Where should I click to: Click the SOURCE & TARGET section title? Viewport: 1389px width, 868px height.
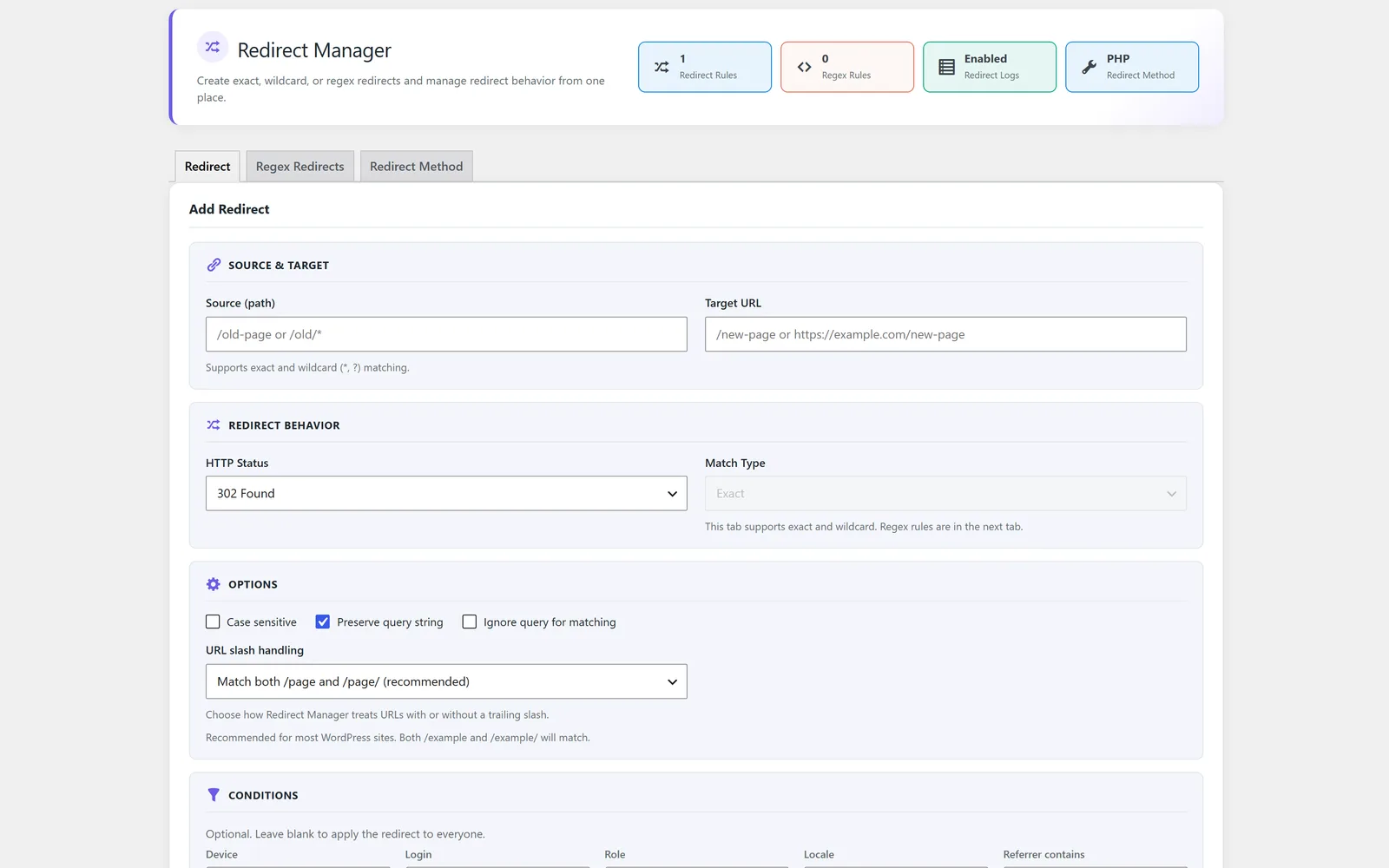pos(279,266)
